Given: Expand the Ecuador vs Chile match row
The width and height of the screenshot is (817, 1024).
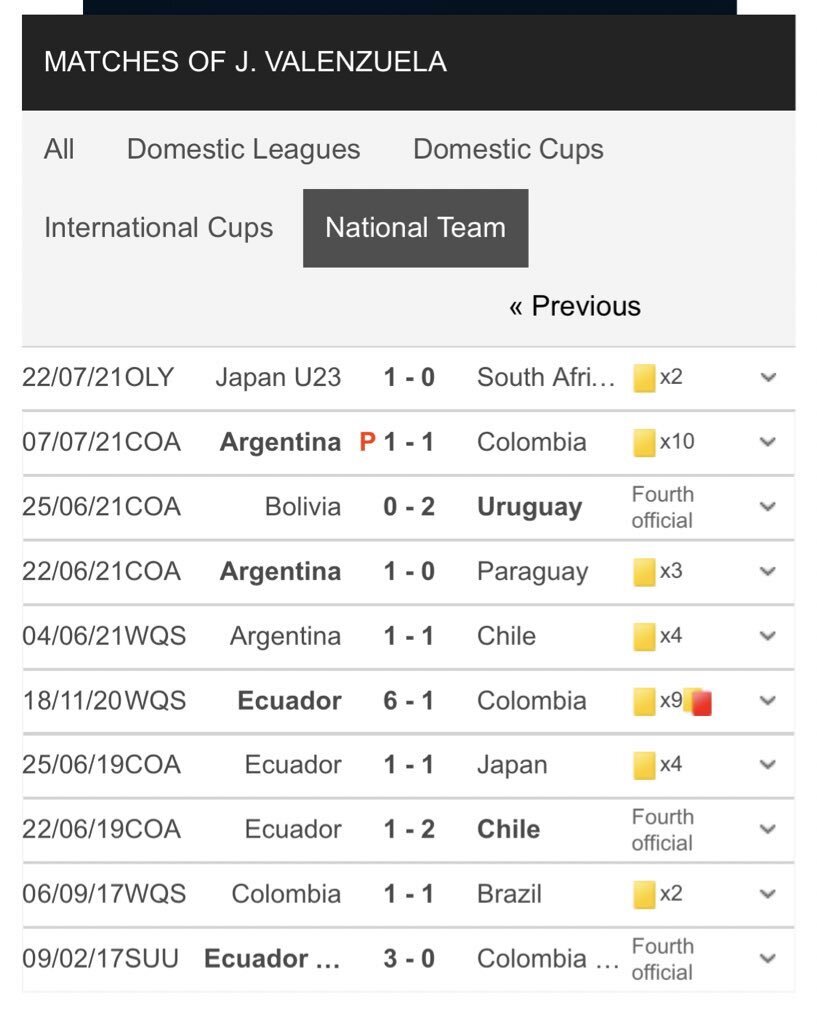Looking at the screenshot, I should tap(768, 829).
